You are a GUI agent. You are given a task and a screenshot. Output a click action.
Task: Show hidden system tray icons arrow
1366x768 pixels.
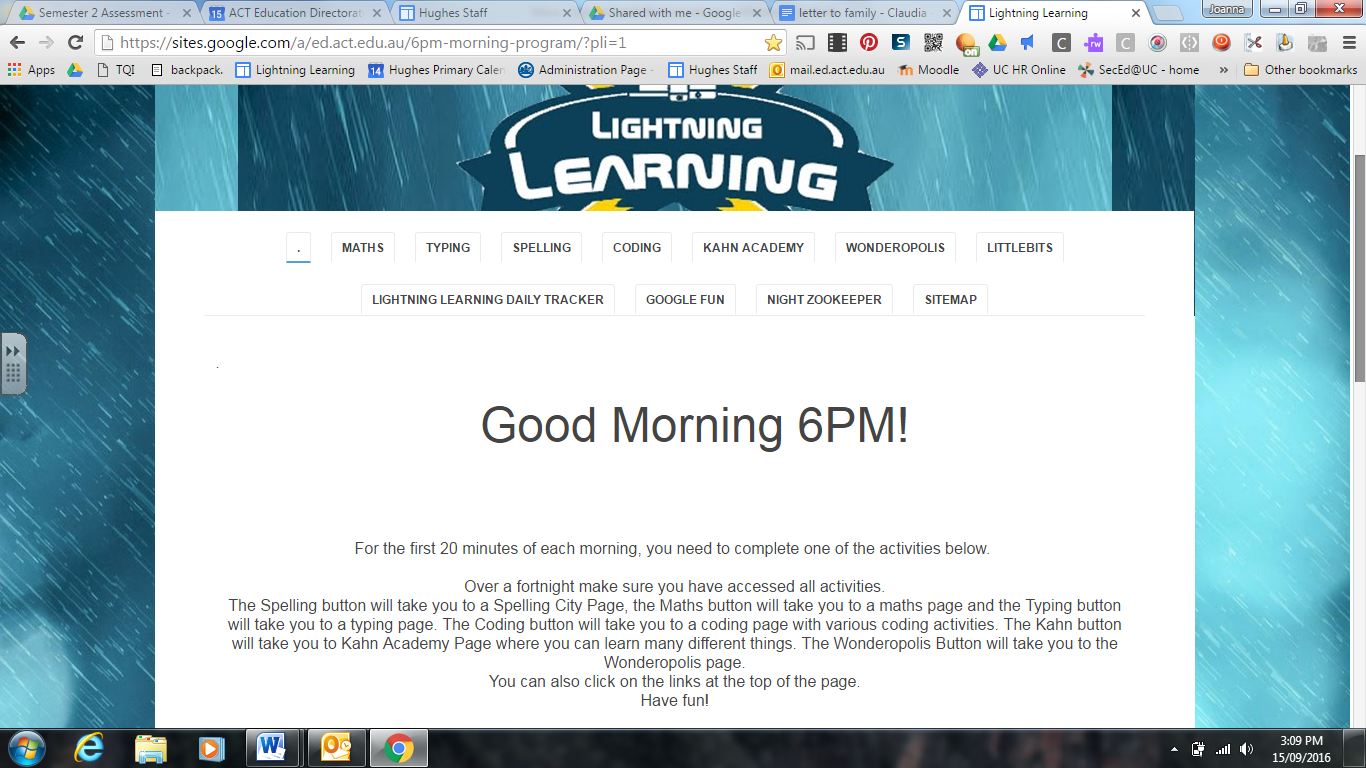[1174, 749]
